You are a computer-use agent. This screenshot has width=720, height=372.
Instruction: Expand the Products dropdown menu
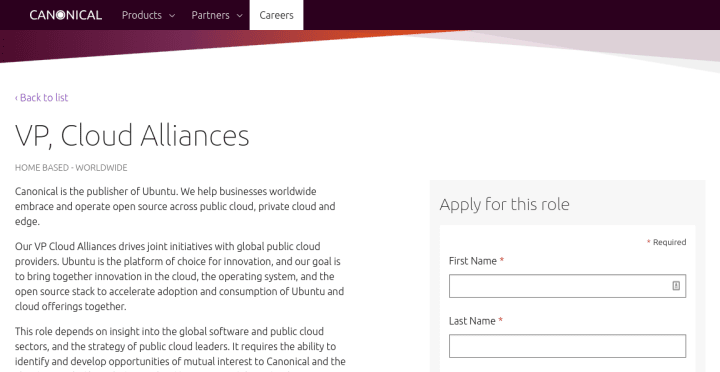(148, 15)
